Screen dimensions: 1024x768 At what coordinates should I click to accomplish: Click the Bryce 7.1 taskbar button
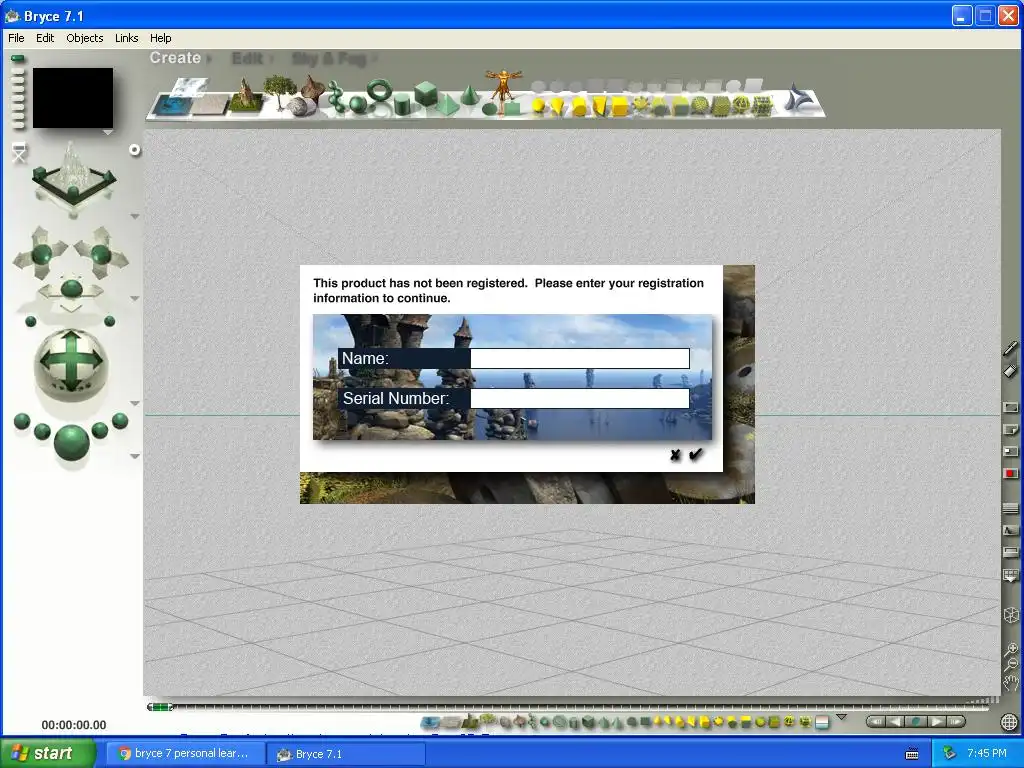click(x=346, y=754)
